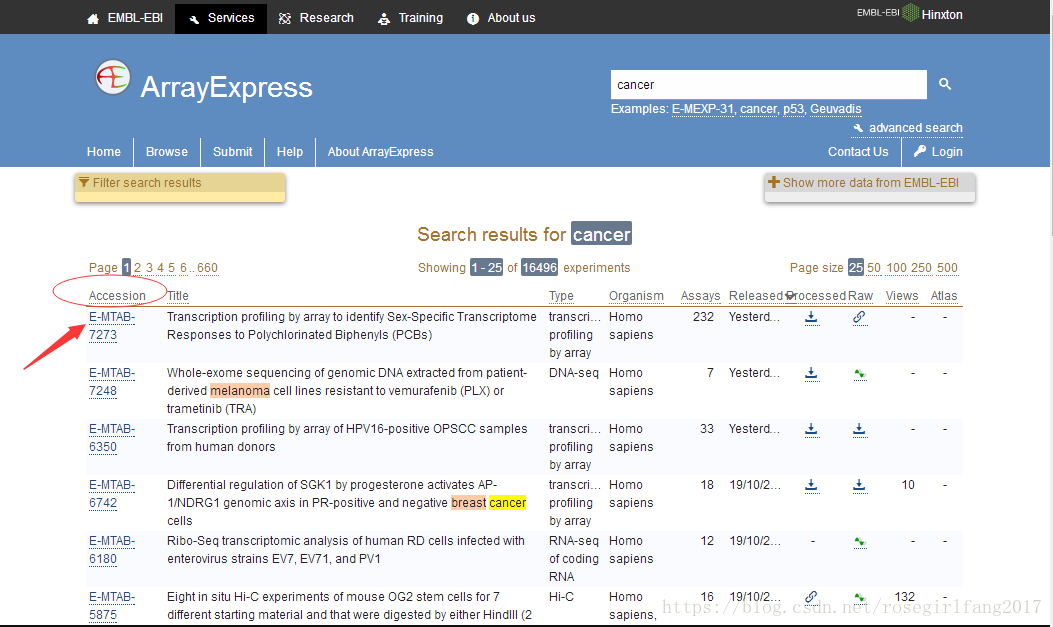Click the highlighted word melanoma
This screenshot has height=627, width=1053.
[x=240, y=391]
